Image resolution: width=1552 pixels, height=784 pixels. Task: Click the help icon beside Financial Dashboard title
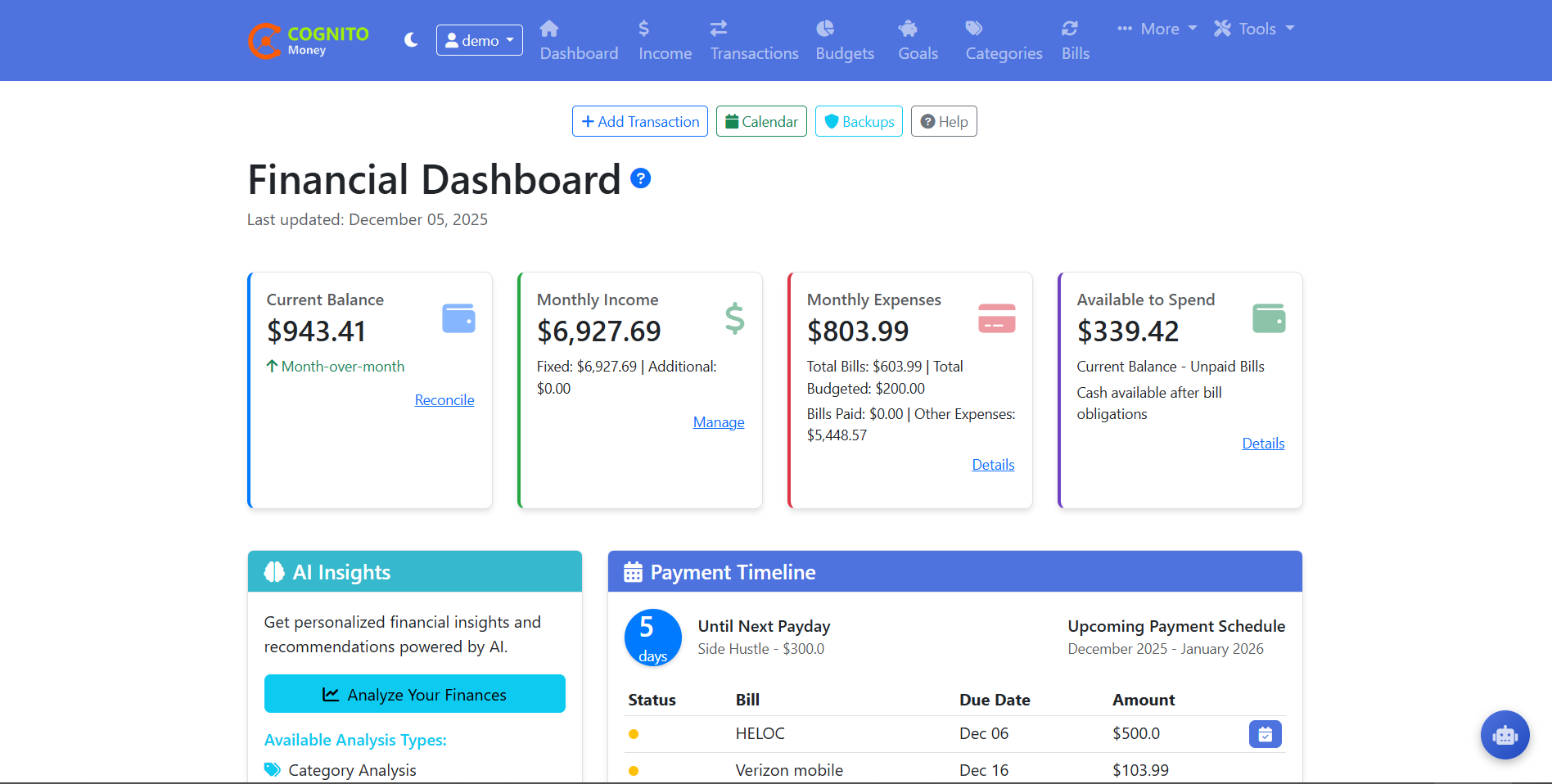point(641,178)
